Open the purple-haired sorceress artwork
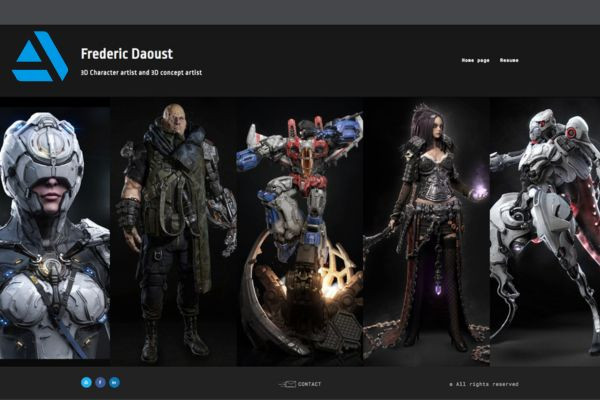This screenshot has height=400, width=600. click(x=426, y=232)
